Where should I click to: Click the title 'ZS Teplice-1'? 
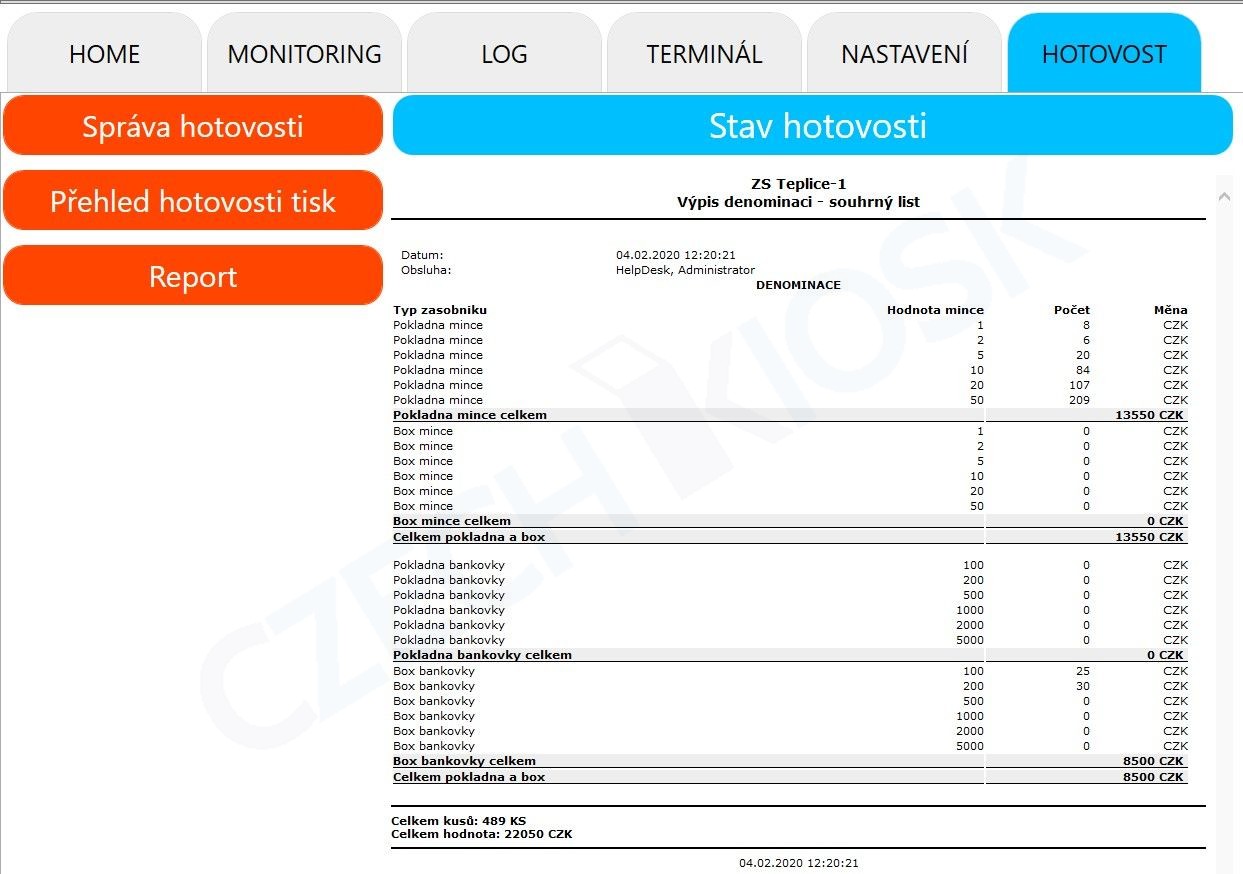[798, 184]
